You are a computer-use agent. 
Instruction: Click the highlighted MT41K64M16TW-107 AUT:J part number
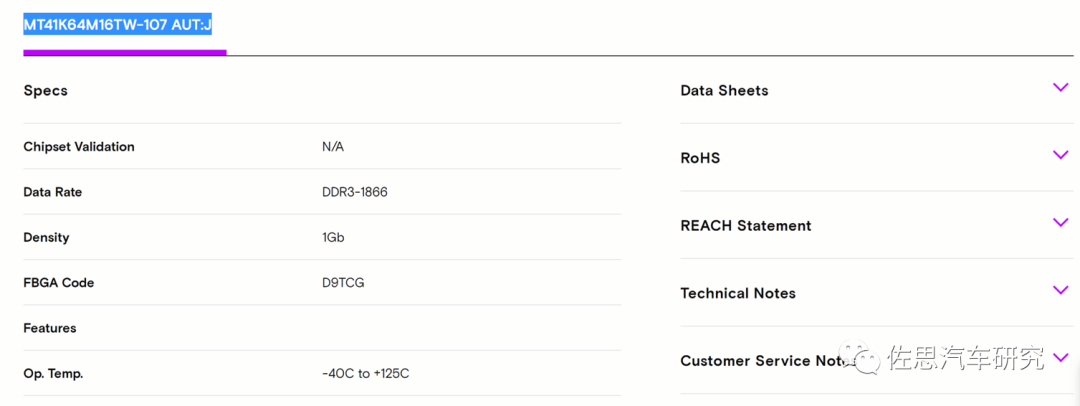(x=117, y=23)
